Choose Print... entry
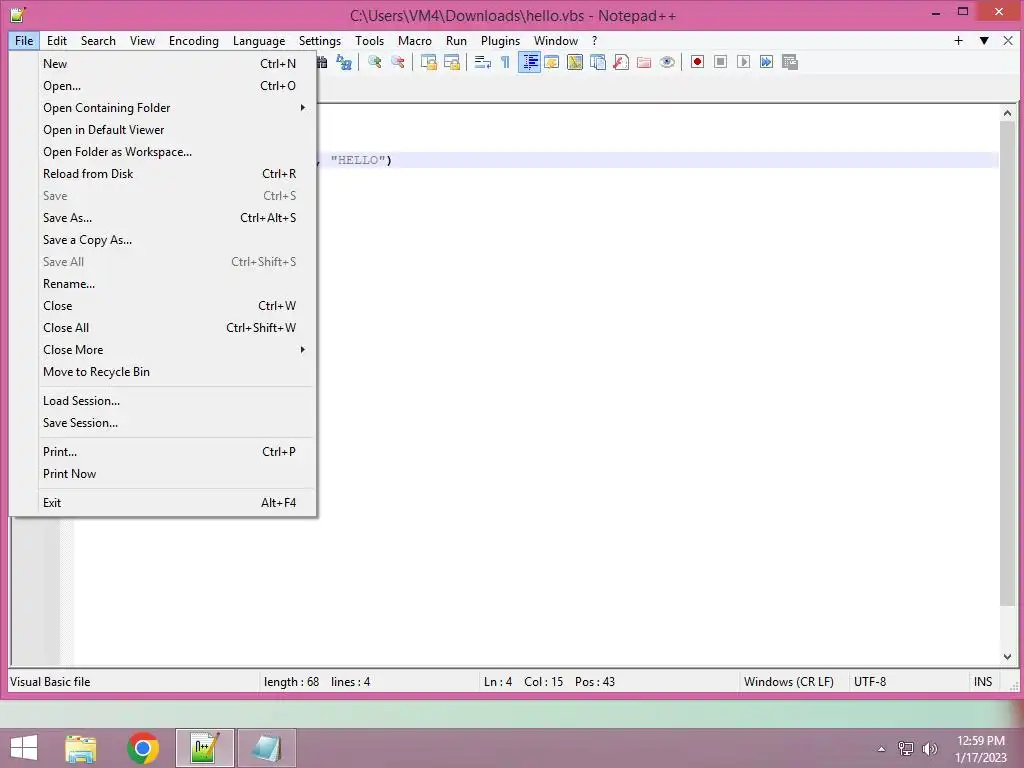 (163, 452)
